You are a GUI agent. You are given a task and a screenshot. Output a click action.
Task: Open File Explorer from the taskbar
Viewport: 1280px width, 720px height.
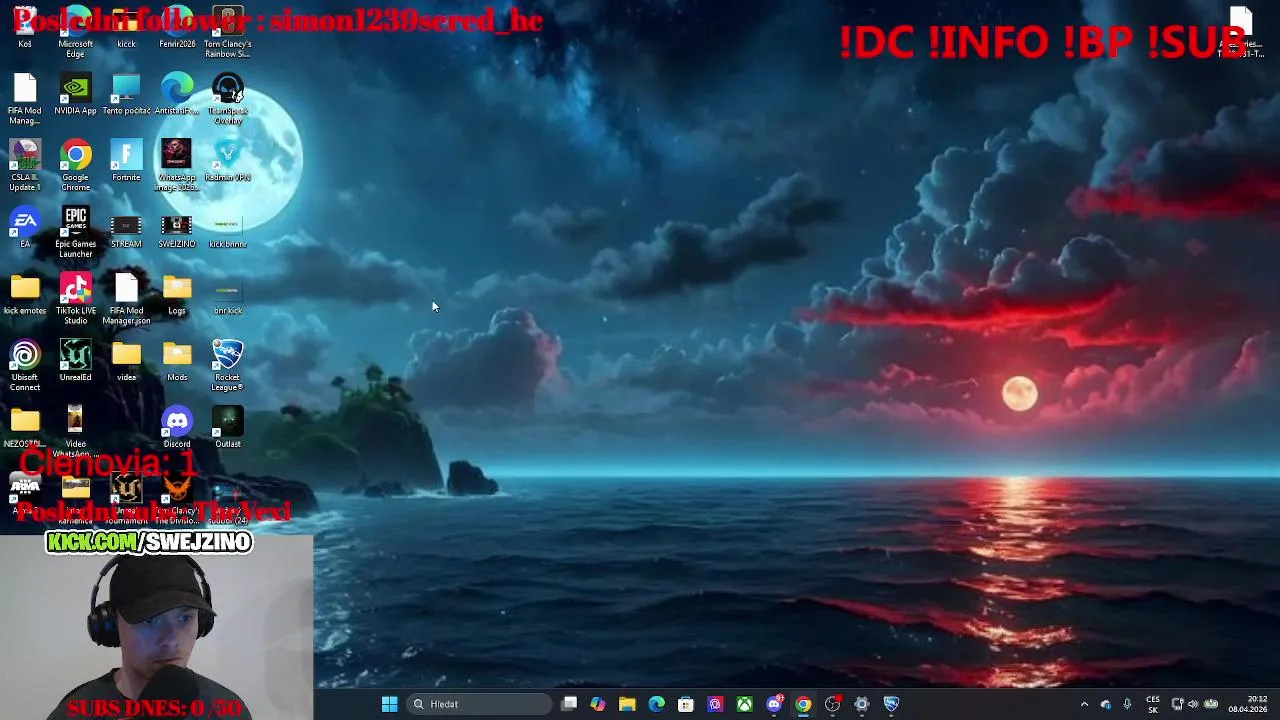pos(627,704)
